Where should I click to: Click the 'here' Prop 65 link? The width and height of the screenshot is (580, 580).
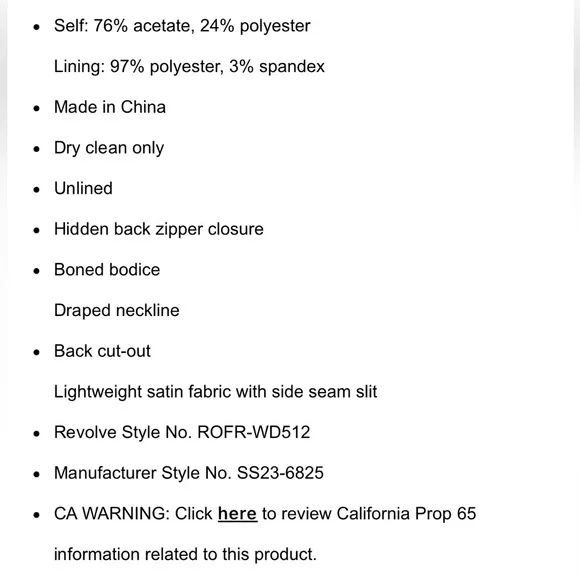click(237, 513)
